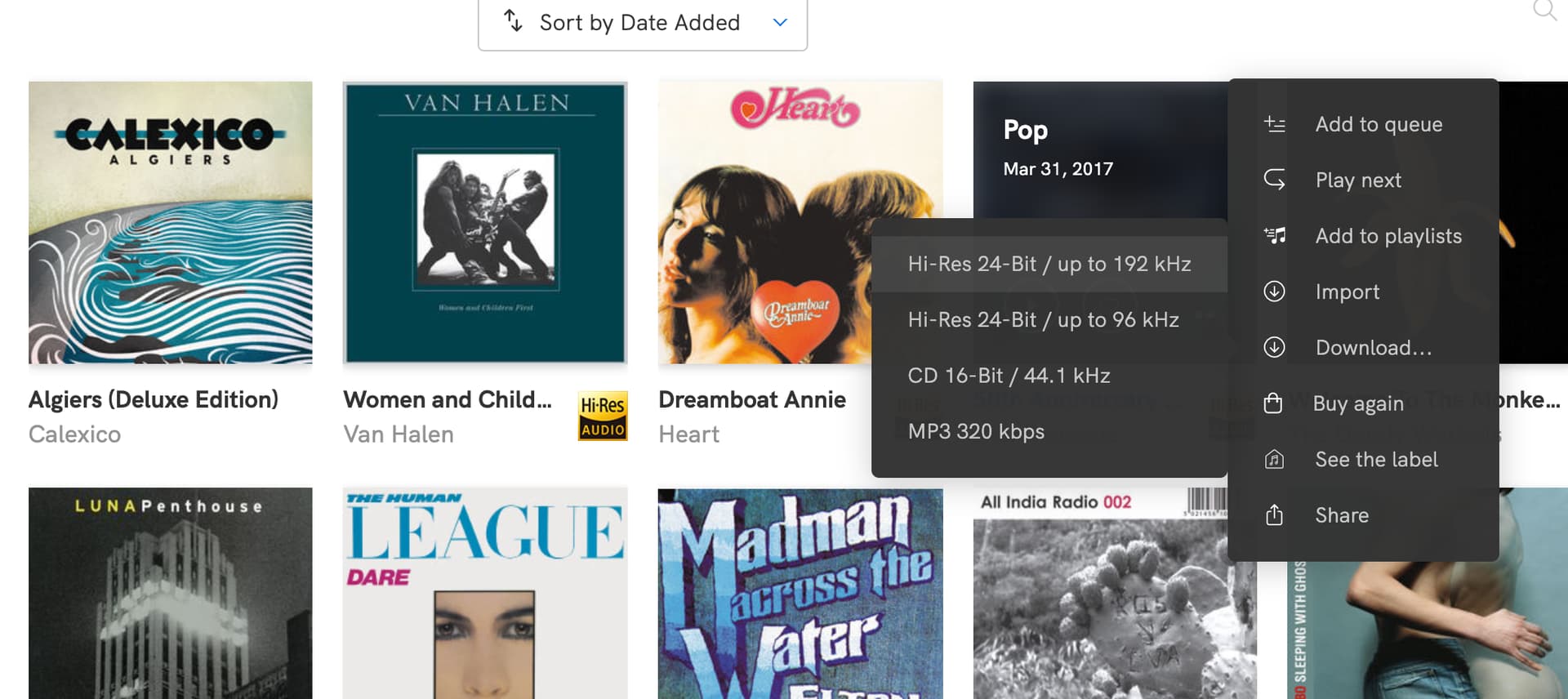The image size is (1568, 699).
Task: Click the sort direction arrows icon
Action: pyautogui.click(x=513, y=21)
